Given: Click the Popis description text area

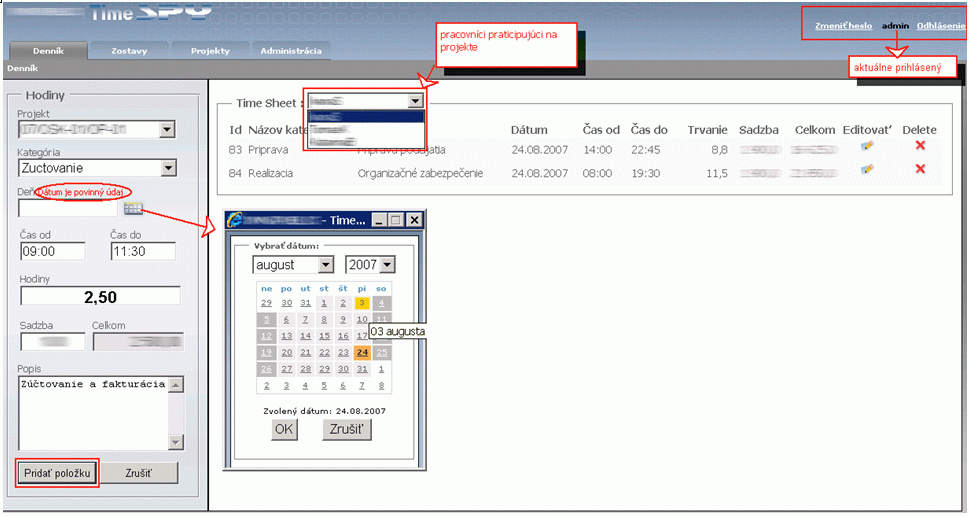Looking at the screenshot, I should click(x=94, y=413).
